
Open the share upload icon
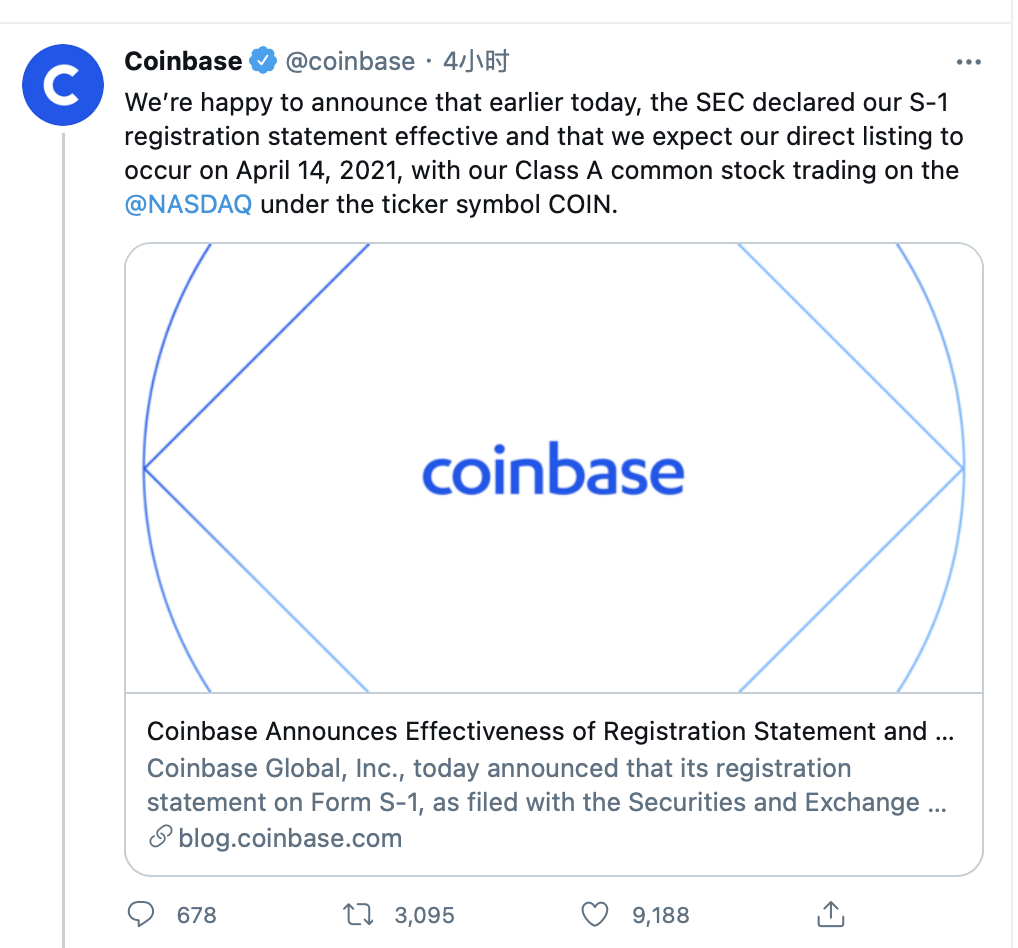[830, 913]
